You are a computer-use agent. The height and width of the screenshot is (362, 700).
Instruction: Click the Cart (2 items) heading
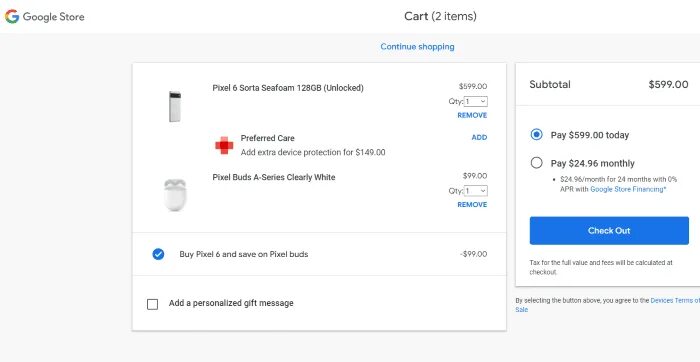pyautogui.click(x=440, y=17)
